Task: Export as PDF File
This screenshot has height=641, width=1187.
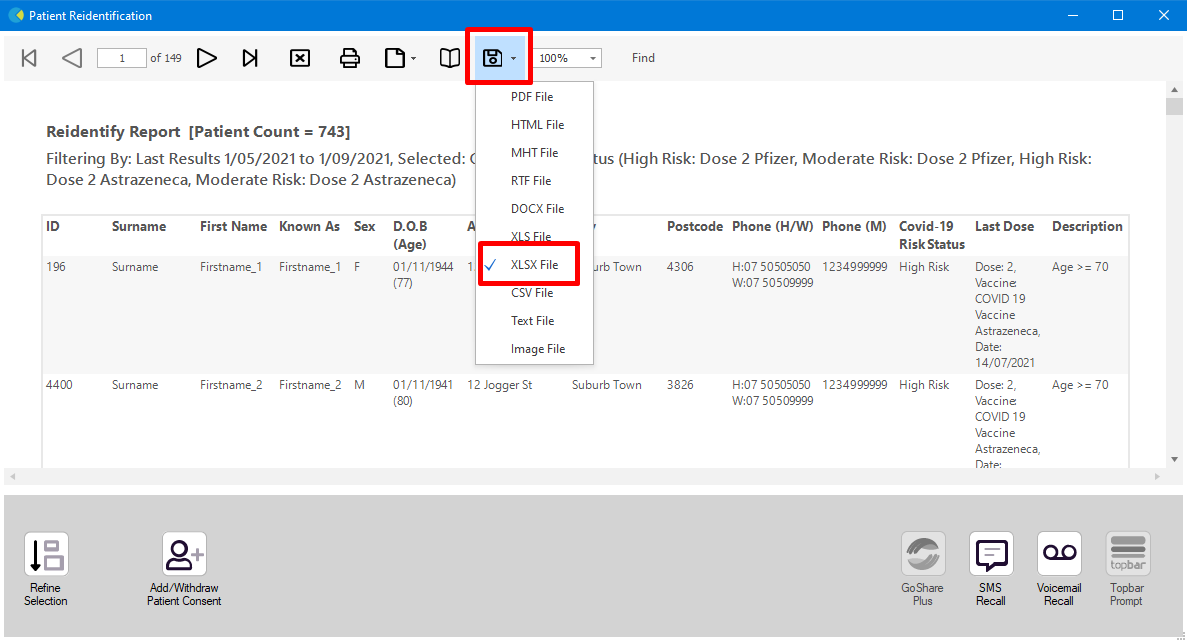Action: pos(534,97)
